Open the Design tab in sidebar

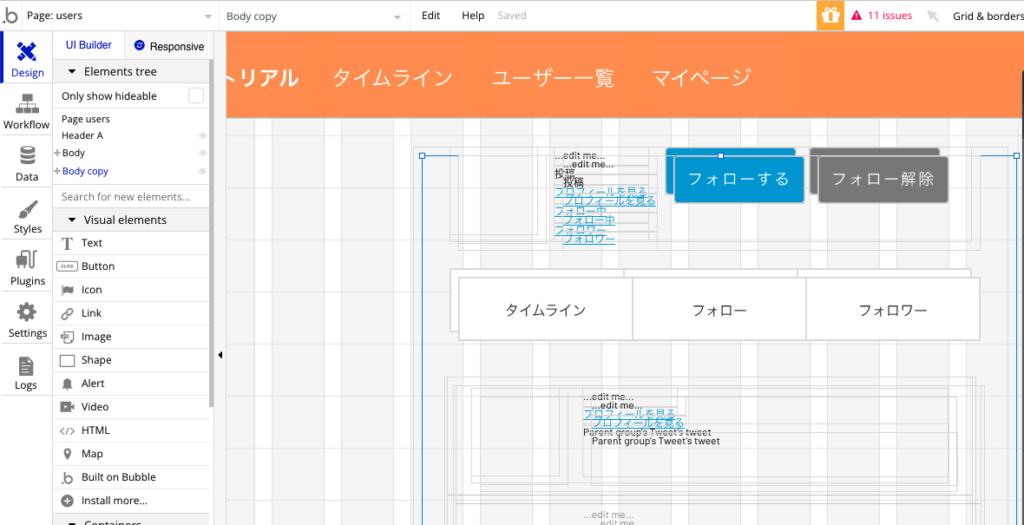point(27,60)
